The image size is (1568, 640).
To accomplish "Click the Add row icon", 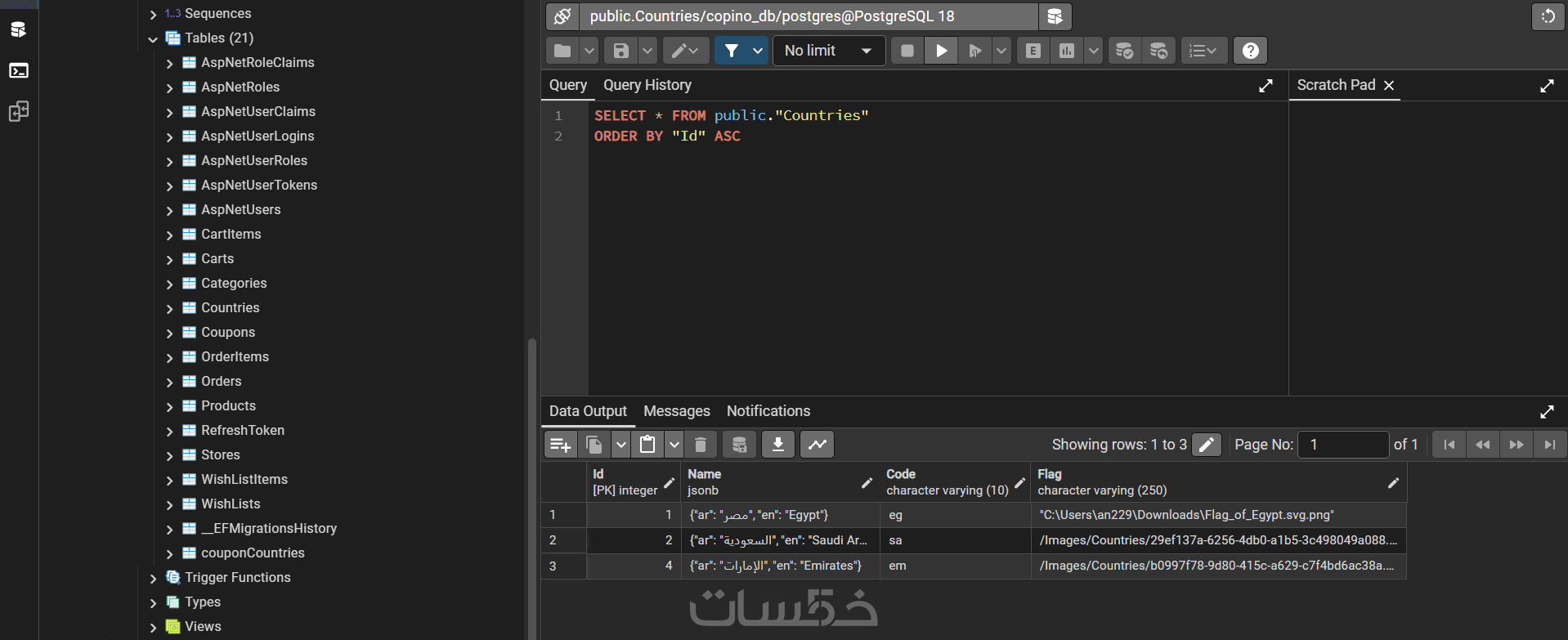I will tap(561, 445).
